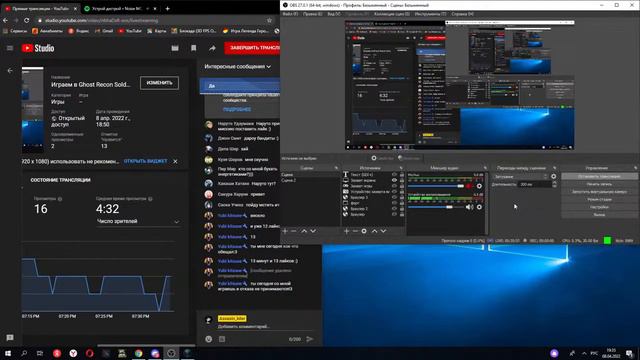640x360 pixels.
Task: Open YouTube Studio hamburger menu
Action: (10, 48)
